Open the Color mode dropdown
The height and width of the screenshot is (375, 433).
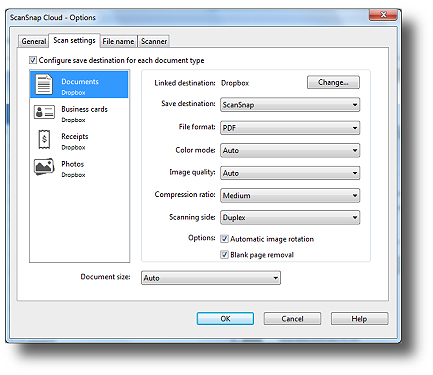coord(290,150)
